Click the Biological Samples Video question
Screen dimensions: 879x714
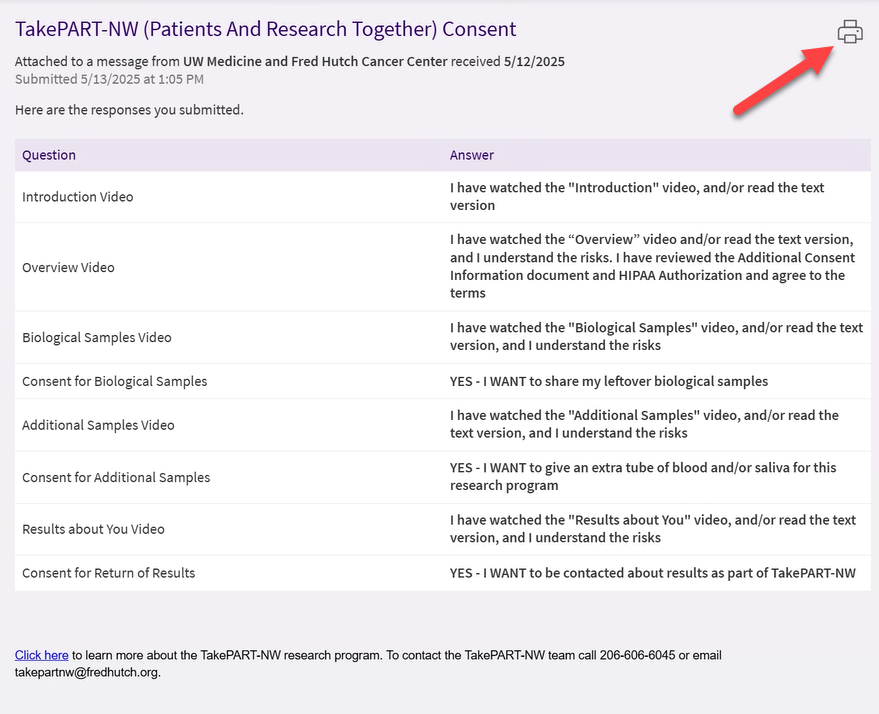[97, 337]
